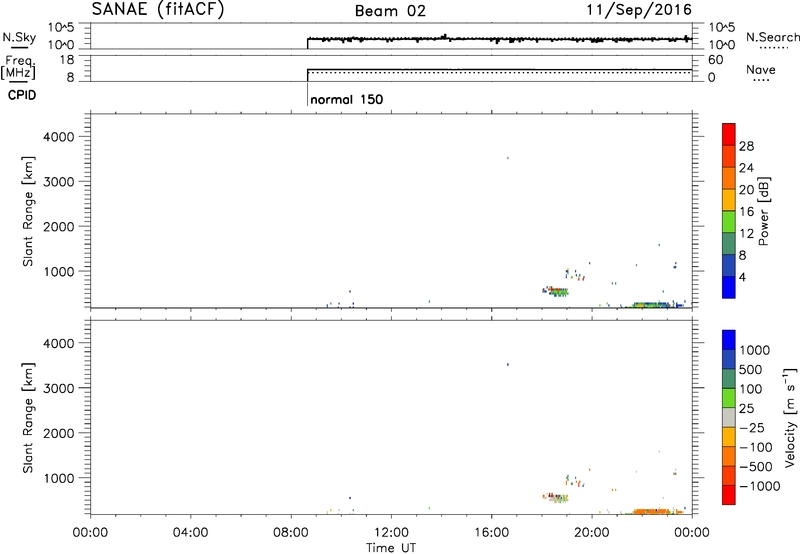Click the 1000 tick label in velocity panel
Screen dimensions: 800x554
59,477
